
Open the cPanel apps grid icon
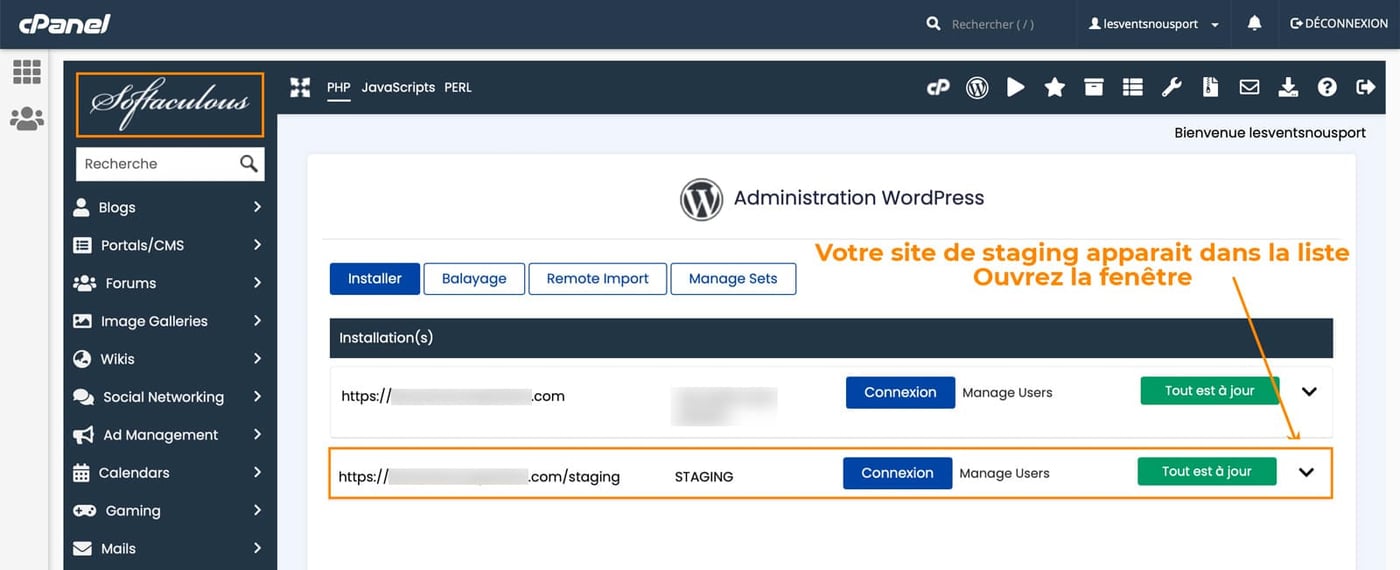[x=27, y=71]
